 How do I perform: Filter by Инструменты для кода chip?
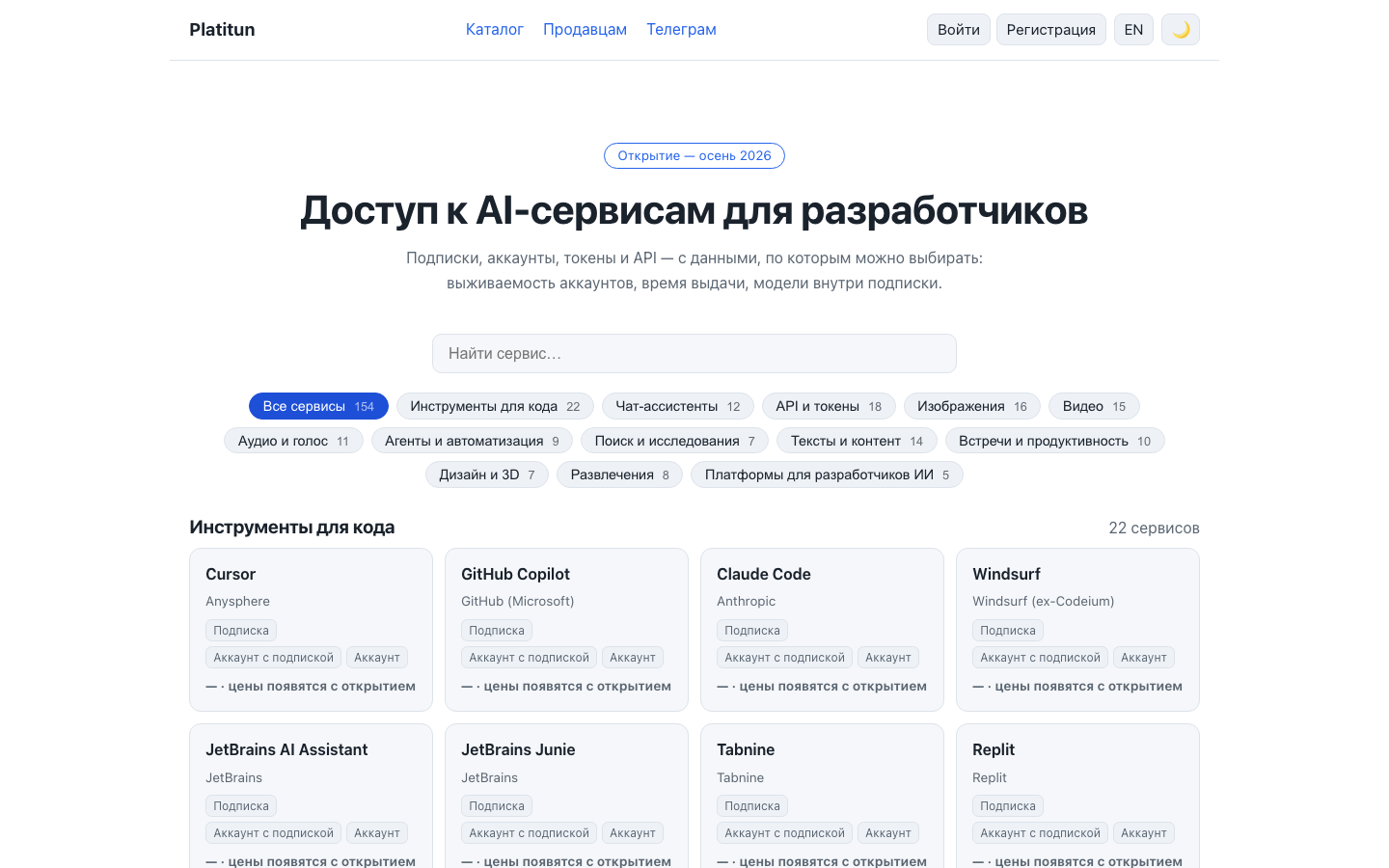[495, 406]
